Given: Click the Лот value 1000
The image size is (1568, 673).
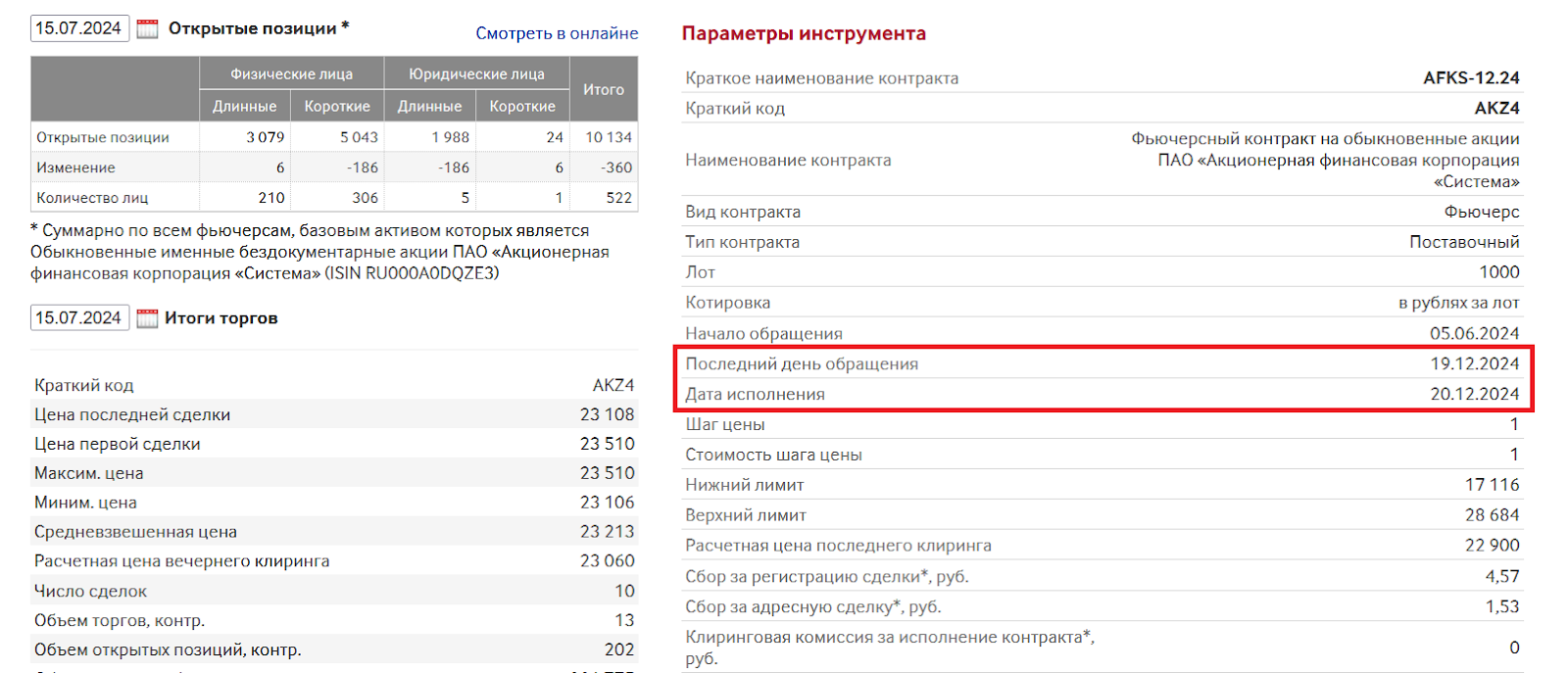Looking at the screenshot, I should [1499, 272].
